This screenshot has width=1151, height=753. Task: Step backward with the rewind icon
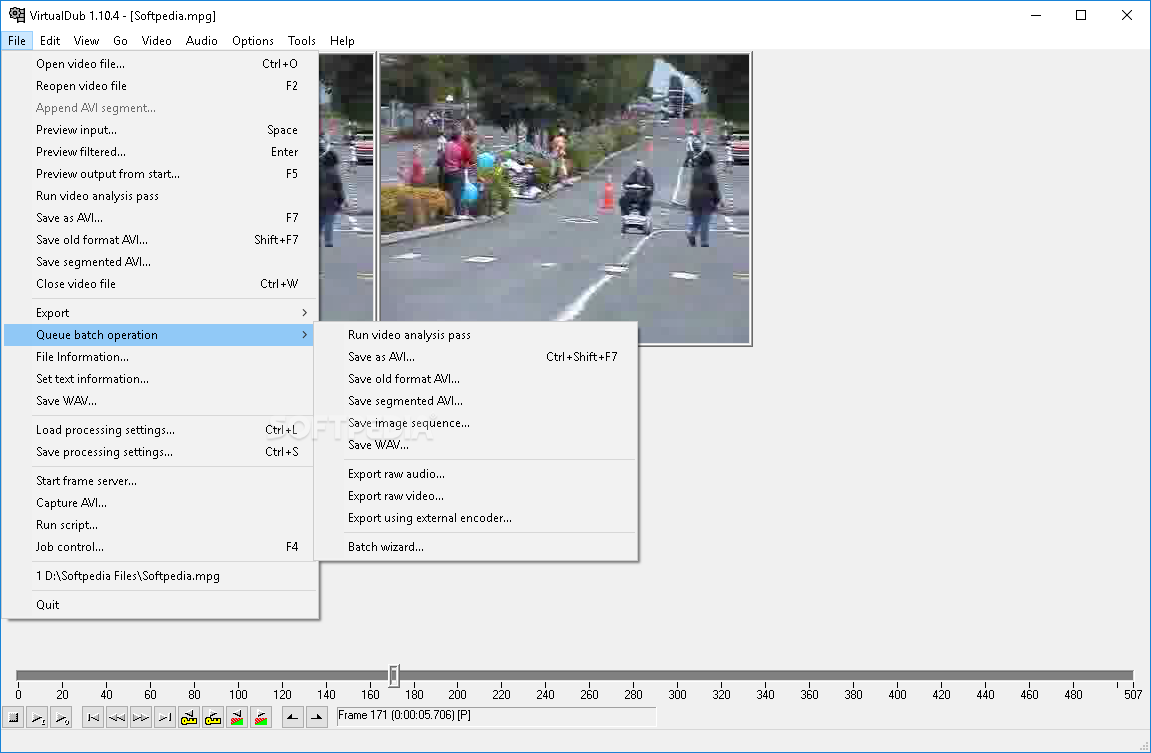click(117, 717)
